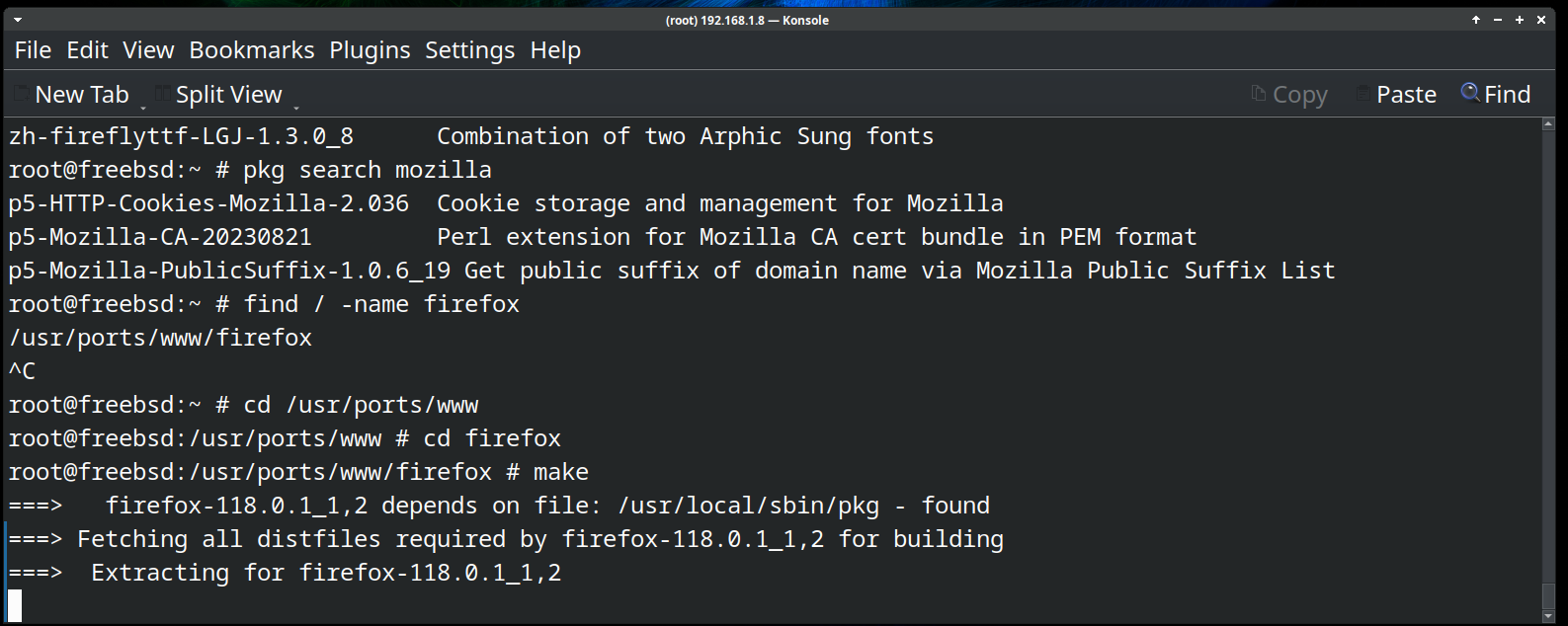This screenshot has width=1568, height=626.
Task: Maximize the Konsole window
Action: [x=1520, y=20]
